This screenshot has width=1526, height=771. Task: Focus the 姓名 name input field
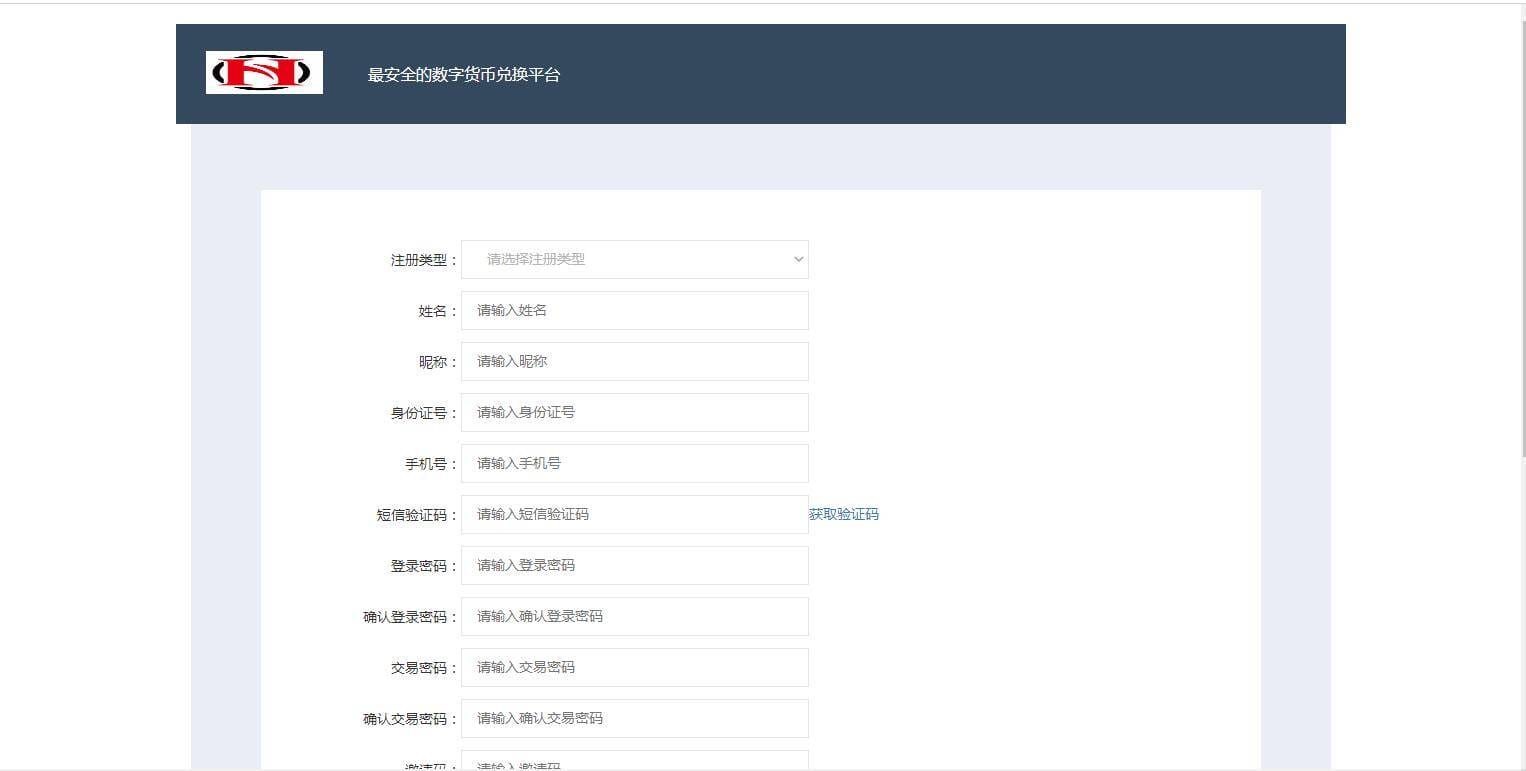[634, 310]
